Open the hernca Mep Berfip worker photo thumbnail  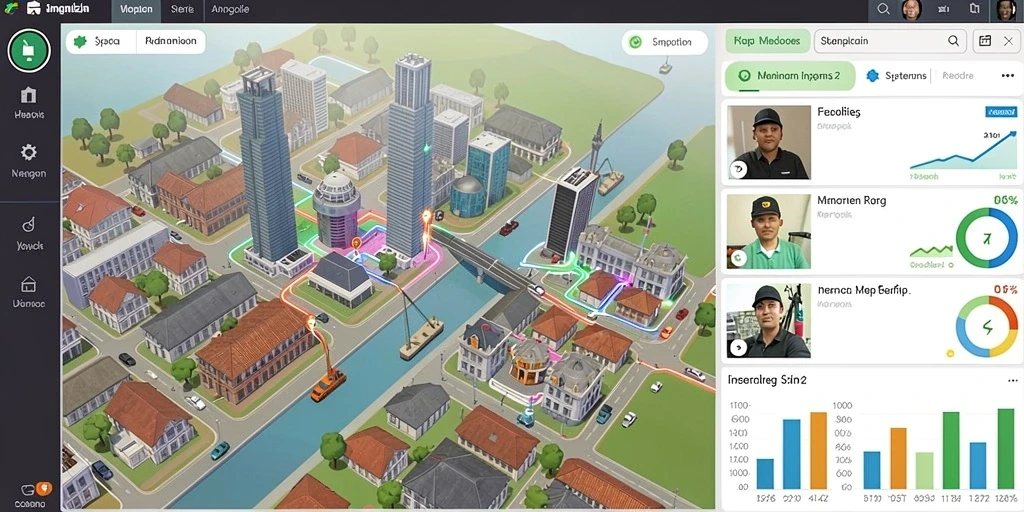[x=769, y=321]
